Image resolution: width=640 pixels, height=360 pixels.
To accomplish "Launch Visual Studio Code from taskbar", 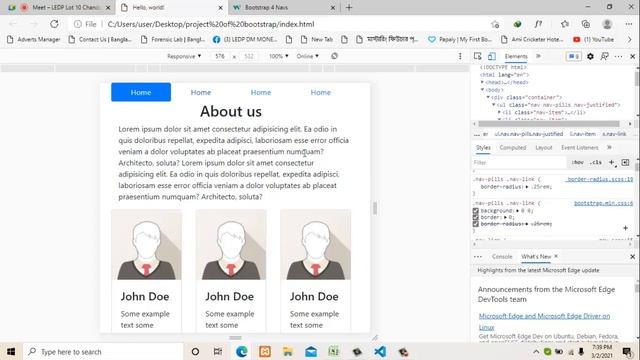I will coord(380,351).
